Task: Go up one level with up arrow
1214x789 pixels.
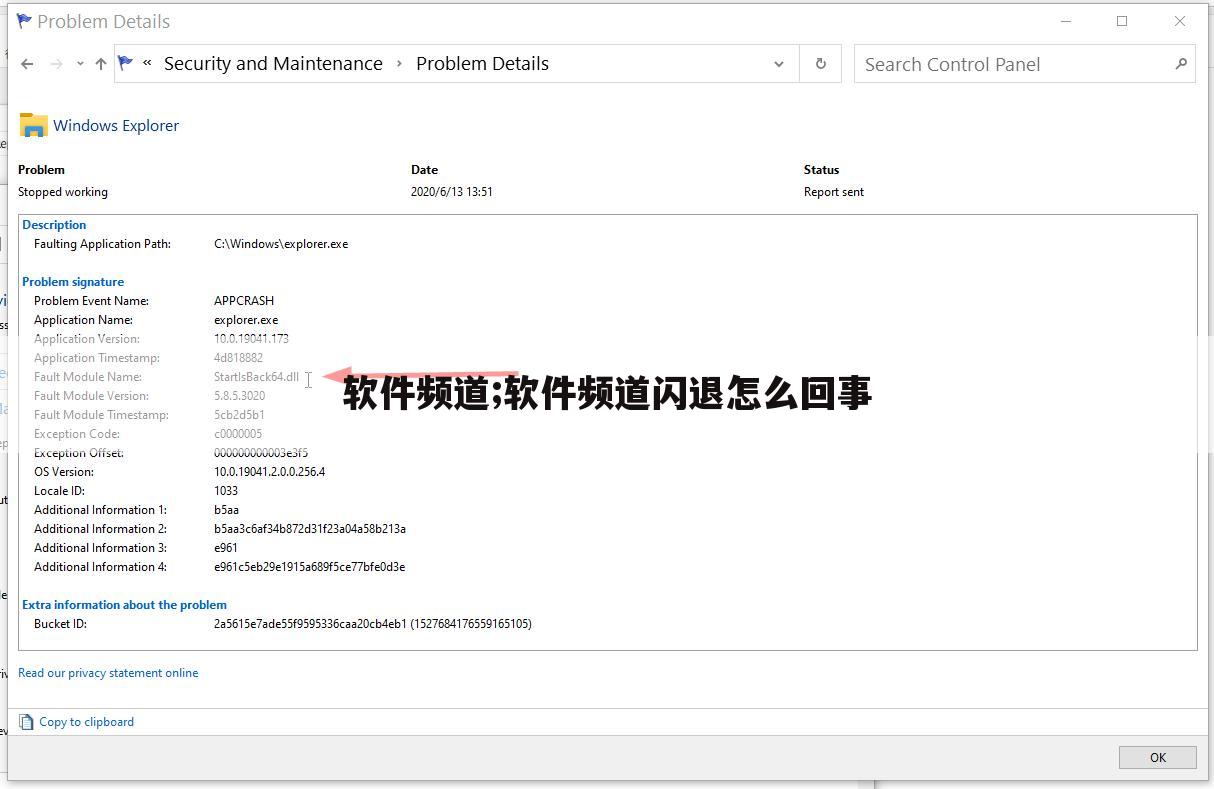Action: [101, 64]
